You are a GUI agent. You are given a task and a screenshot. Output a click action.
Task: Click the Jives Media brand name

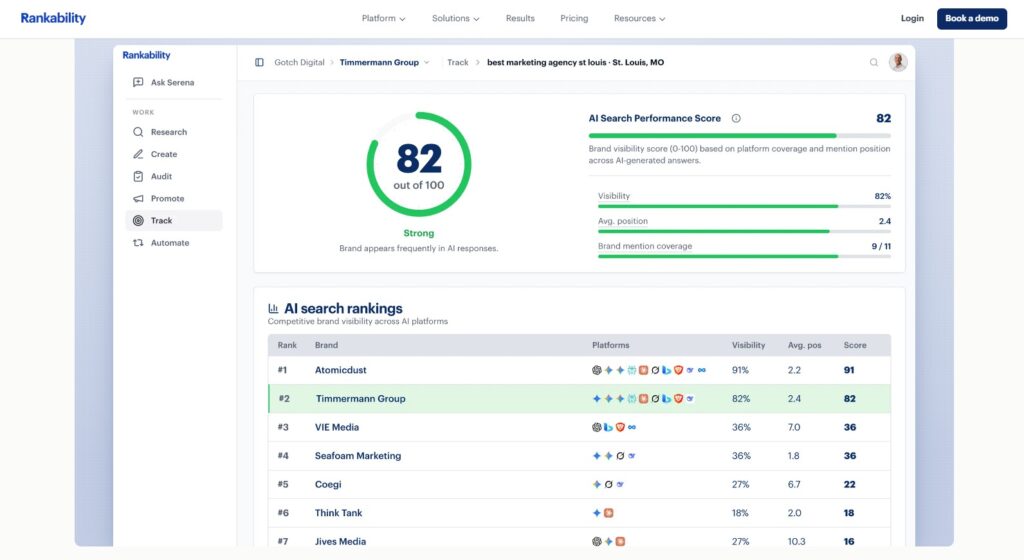340,542
